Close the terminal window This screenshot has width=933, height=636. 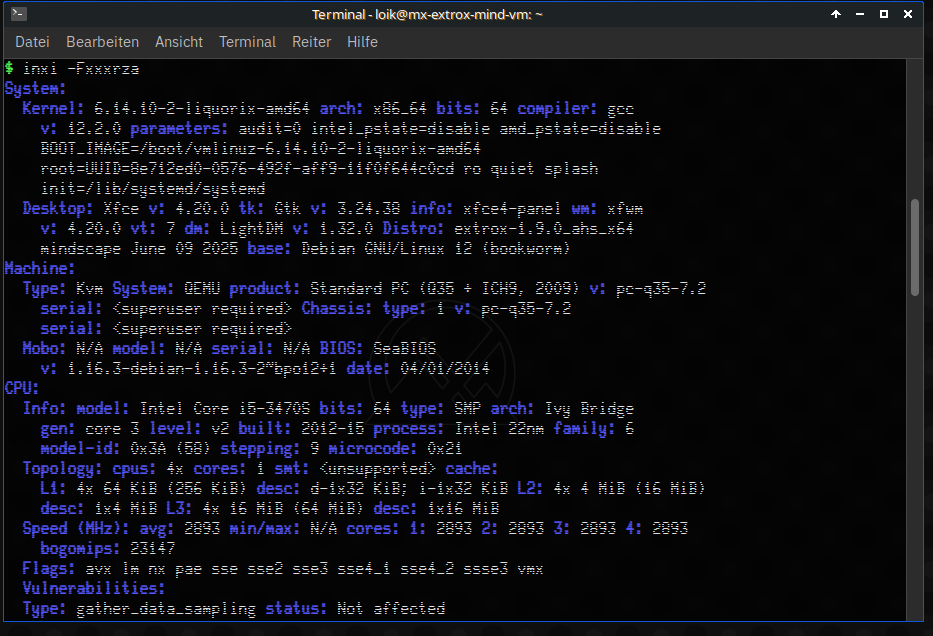pyautogui.click(x=908, y=14)
